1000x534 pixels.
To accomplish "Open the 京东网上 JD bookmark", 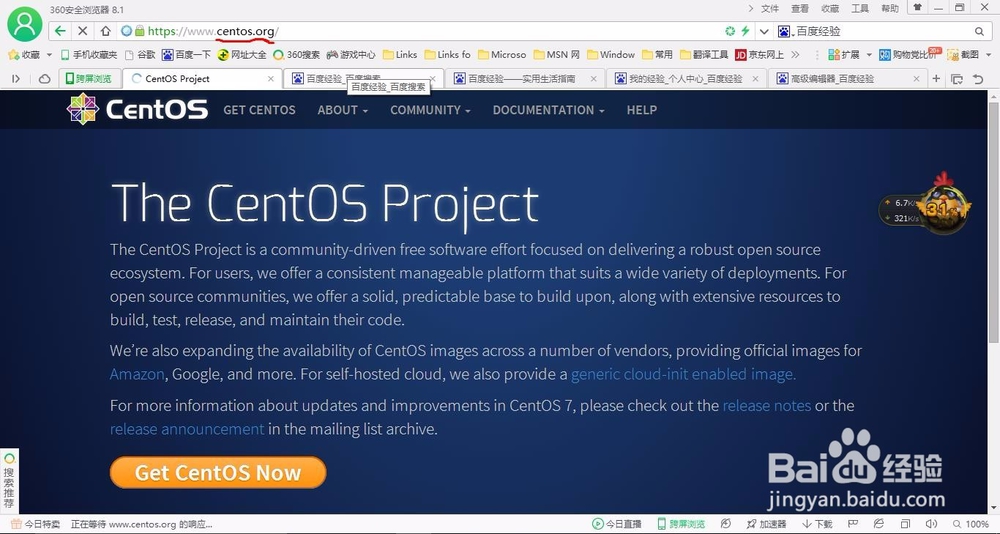I will [x=760, y=55].
